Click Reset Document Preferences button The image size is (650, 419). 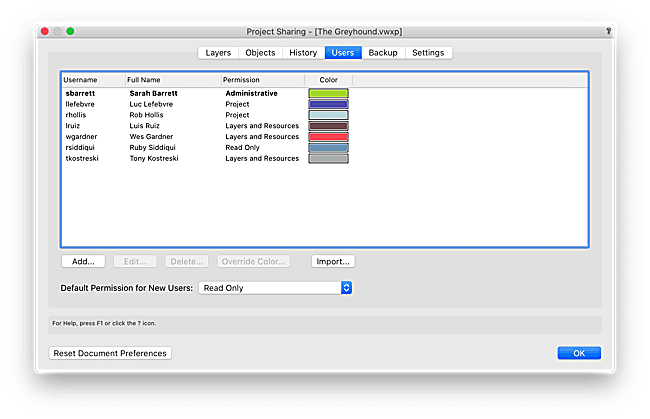[110, 353]
